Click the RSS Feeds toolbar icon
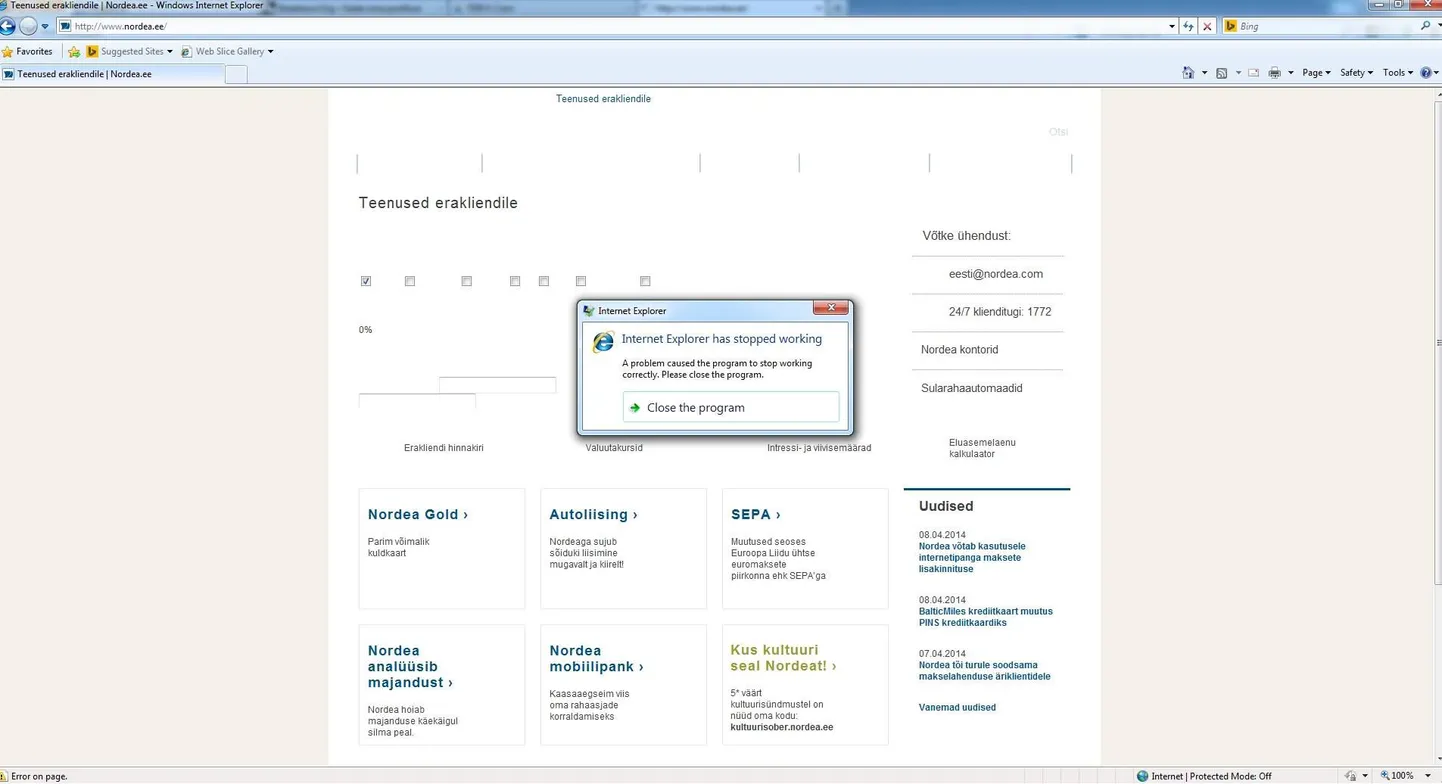 click(x=1221, y=73)
